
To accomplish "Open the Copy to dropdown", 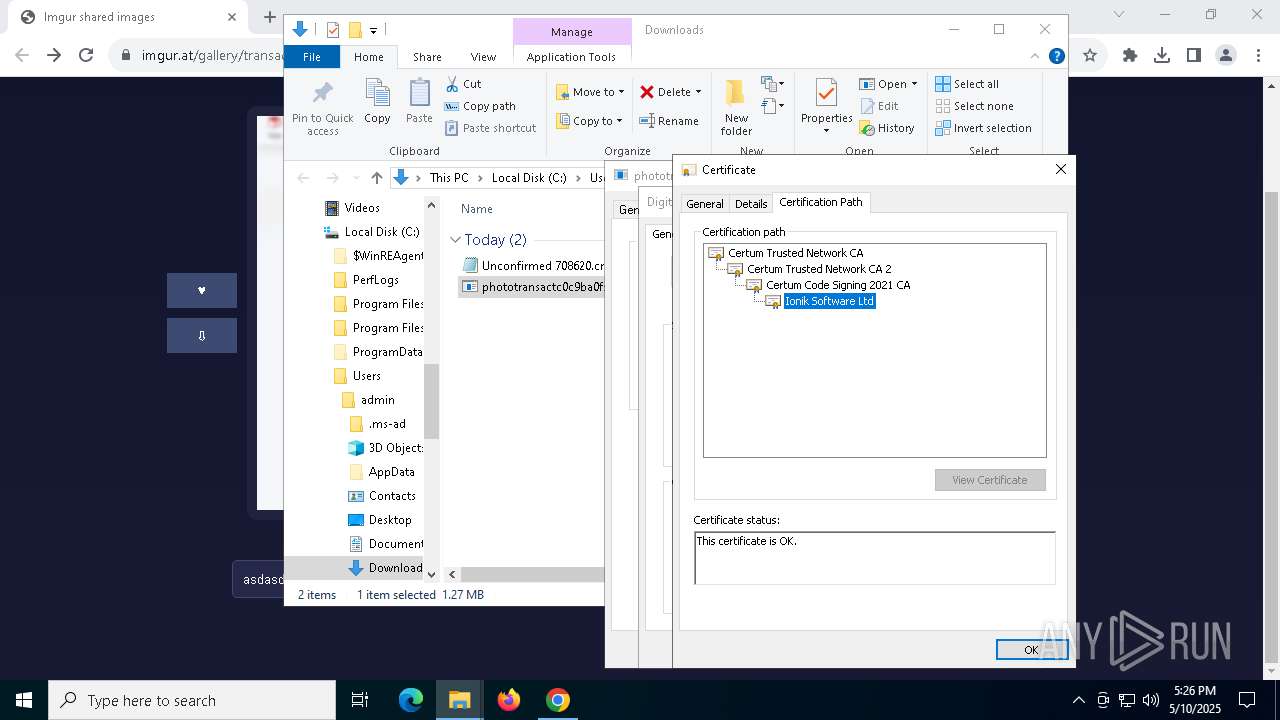I will tap(590, 121).
